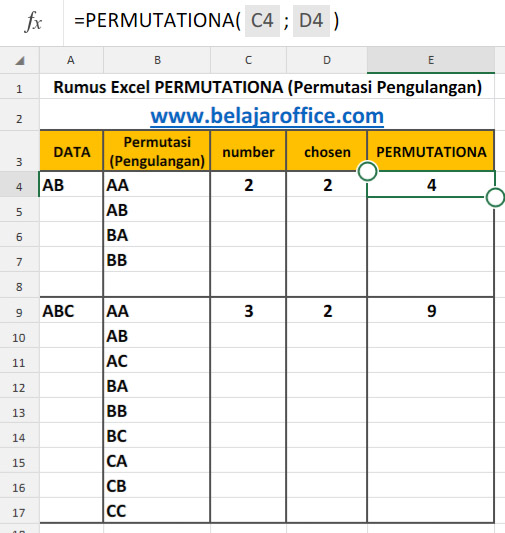This screenshot has height=533, width=505.
Task: Click cell B17 containing CC
Action: point(157,511)
